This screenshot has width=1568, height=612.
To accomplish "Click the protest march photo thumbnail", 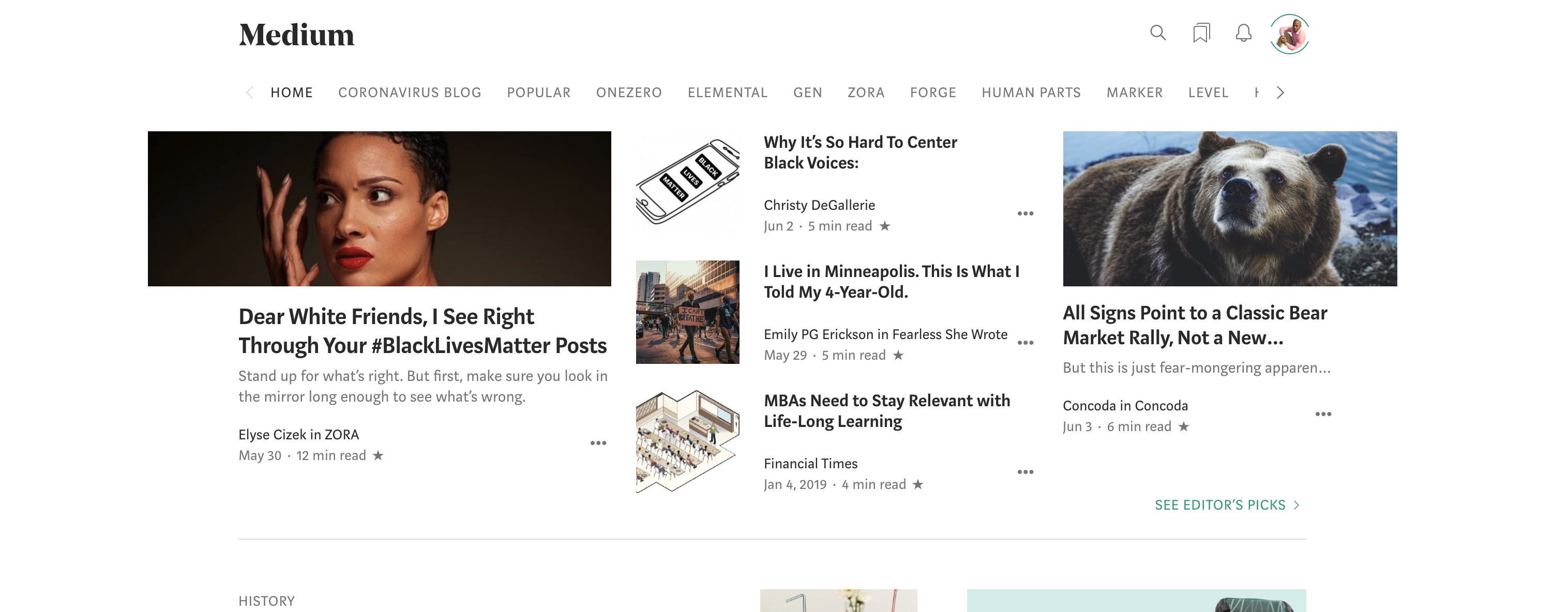I will click(687, 312).
